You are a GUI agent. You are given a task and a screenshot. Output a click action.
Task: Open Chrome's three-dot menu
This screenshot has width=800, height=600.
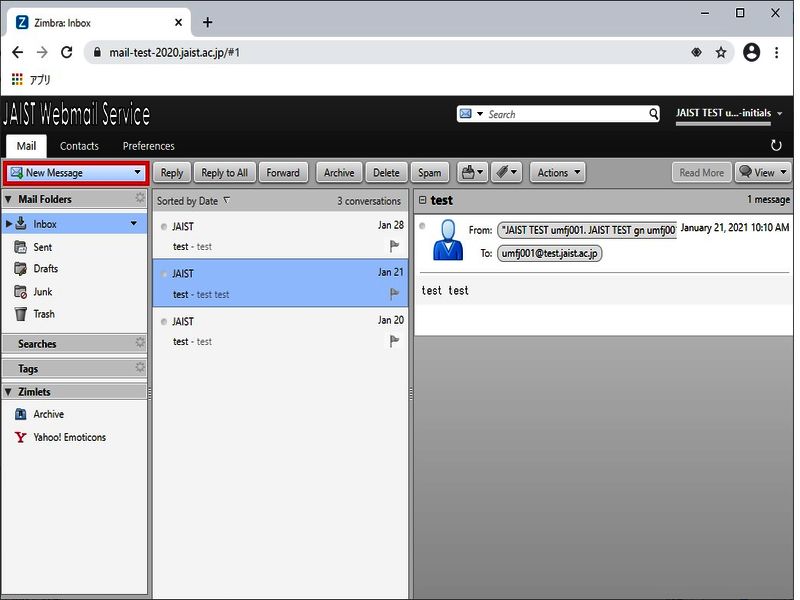[776, 52]
